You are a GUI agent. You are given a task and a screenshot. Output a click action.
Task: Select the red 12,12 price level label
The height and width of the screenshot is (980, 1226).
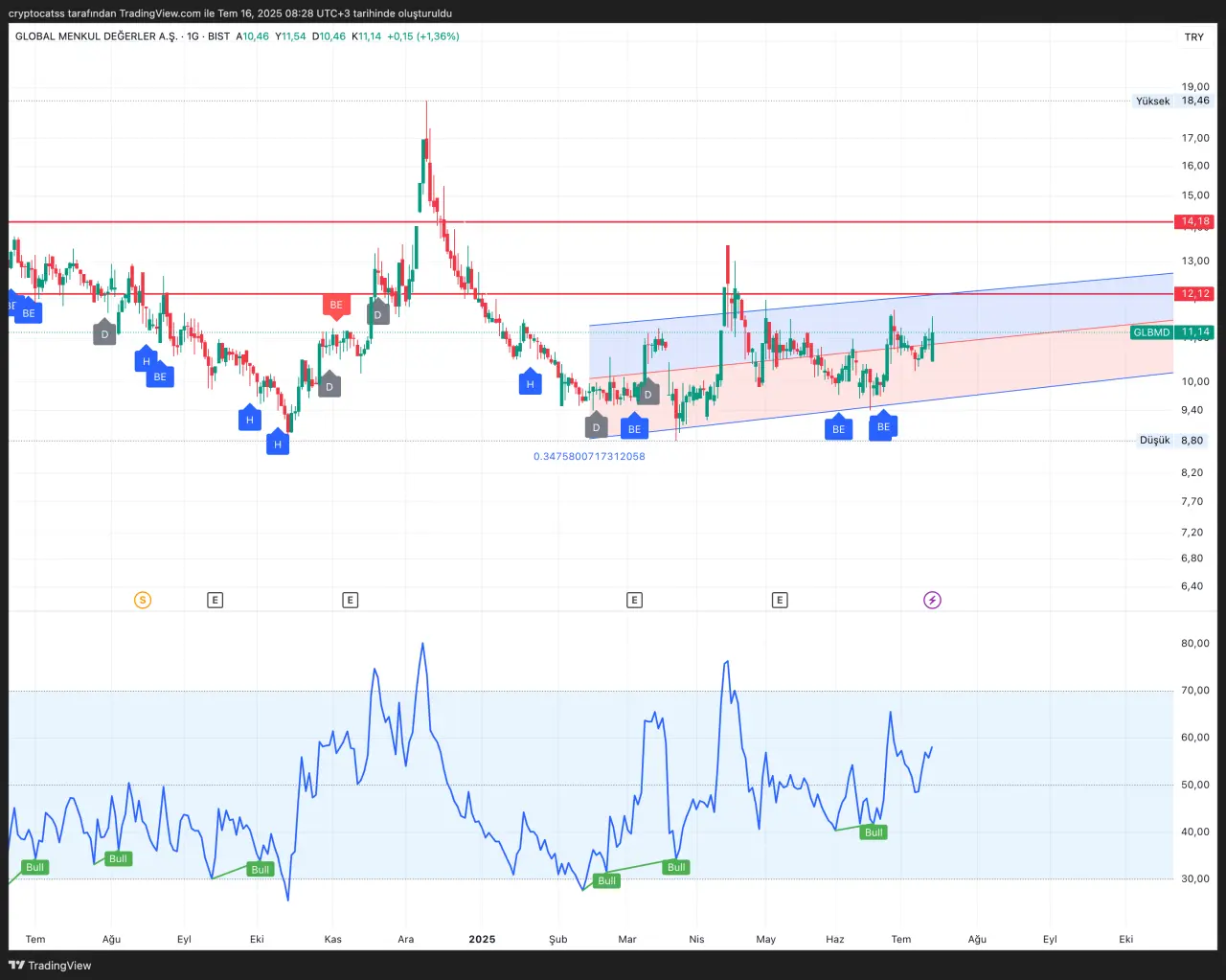coord(1194,294)
